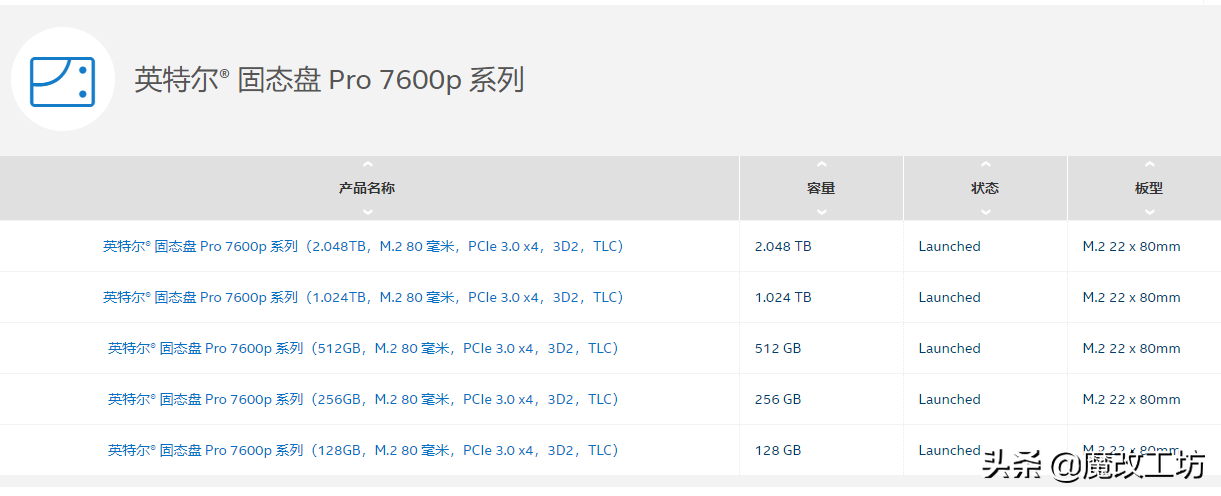Screen dimensions: 1221x496
Task: Click M.2 22 x 80mm in 256 GB row
Action: (x=1131, y=399)
